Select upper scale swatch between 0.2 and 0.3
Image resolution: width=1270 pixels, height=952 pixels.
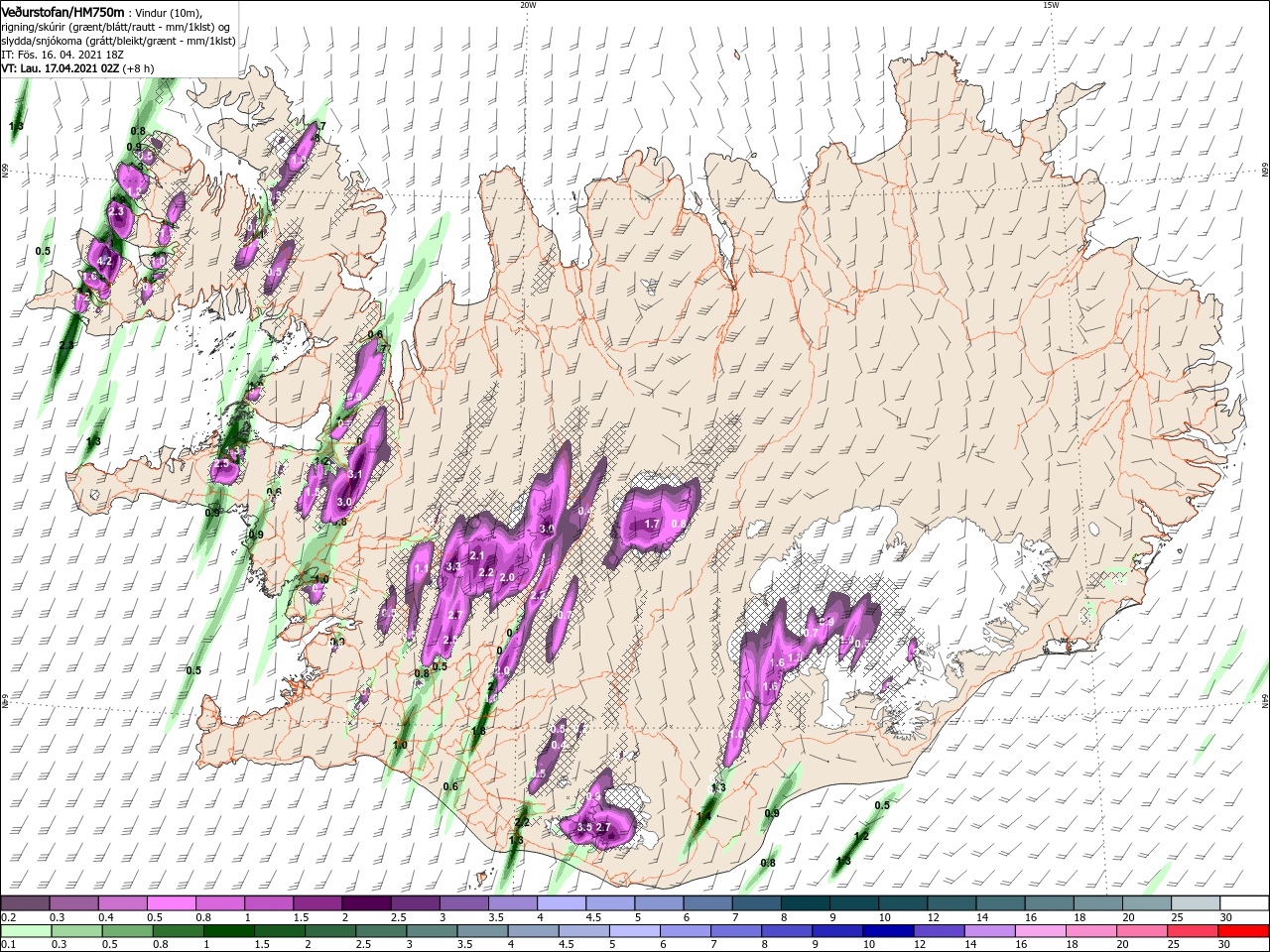pos(25,903)
